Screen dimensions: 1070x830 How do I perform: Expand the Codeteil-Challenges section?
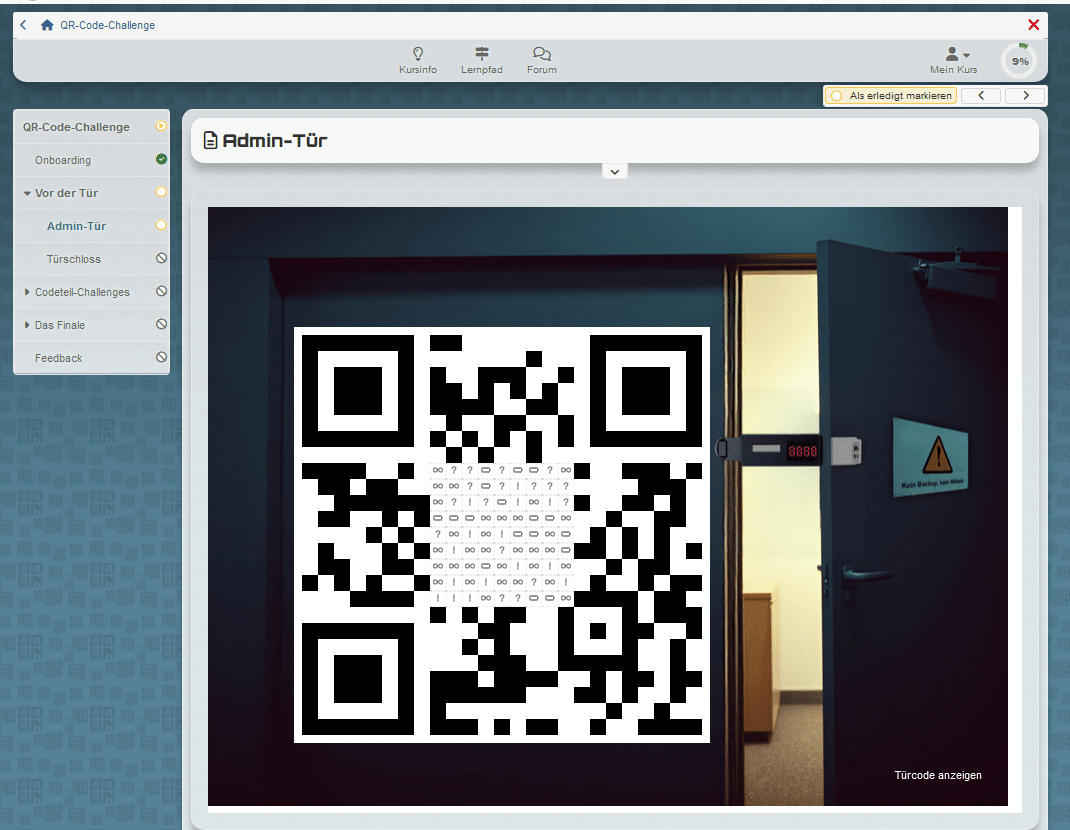[27, 292]
